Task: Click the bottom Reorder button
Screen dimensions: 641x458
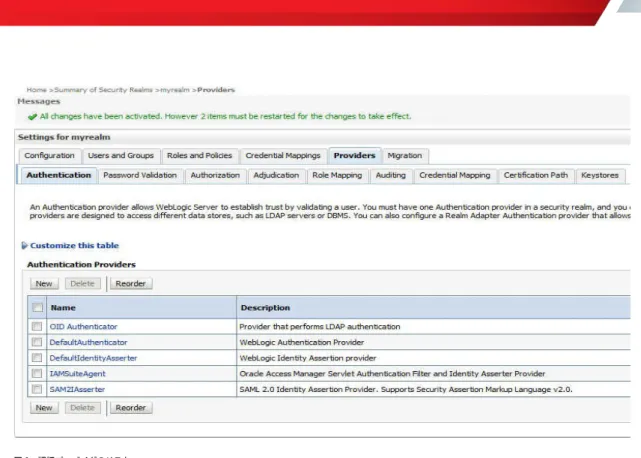Action: [130, 408]
